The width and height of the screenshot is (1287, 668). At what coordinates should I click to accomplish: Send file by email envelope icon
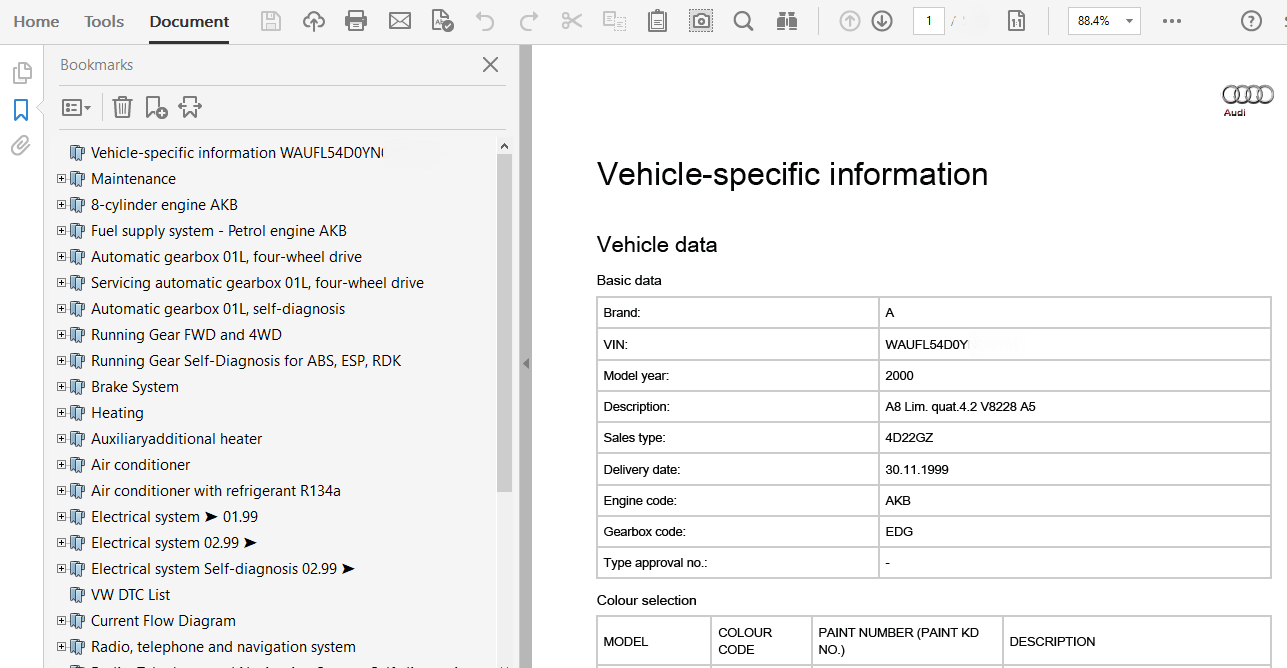click(400, 21)
